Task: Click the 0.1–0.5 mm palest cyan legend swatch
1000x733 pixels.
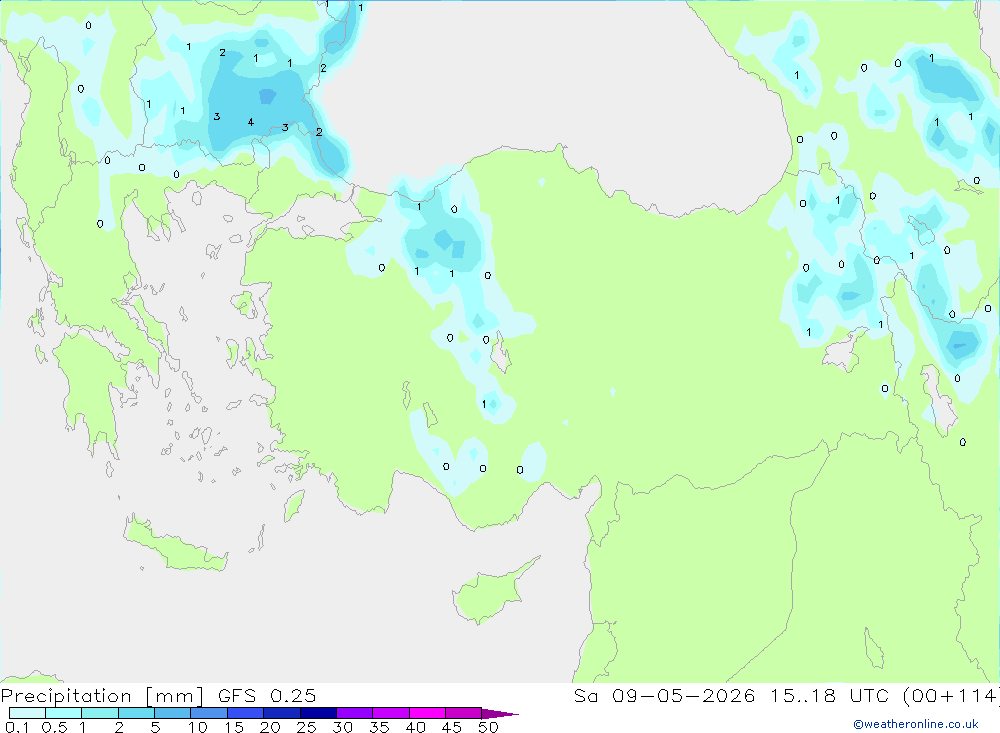Action: [x=27, y=713]
